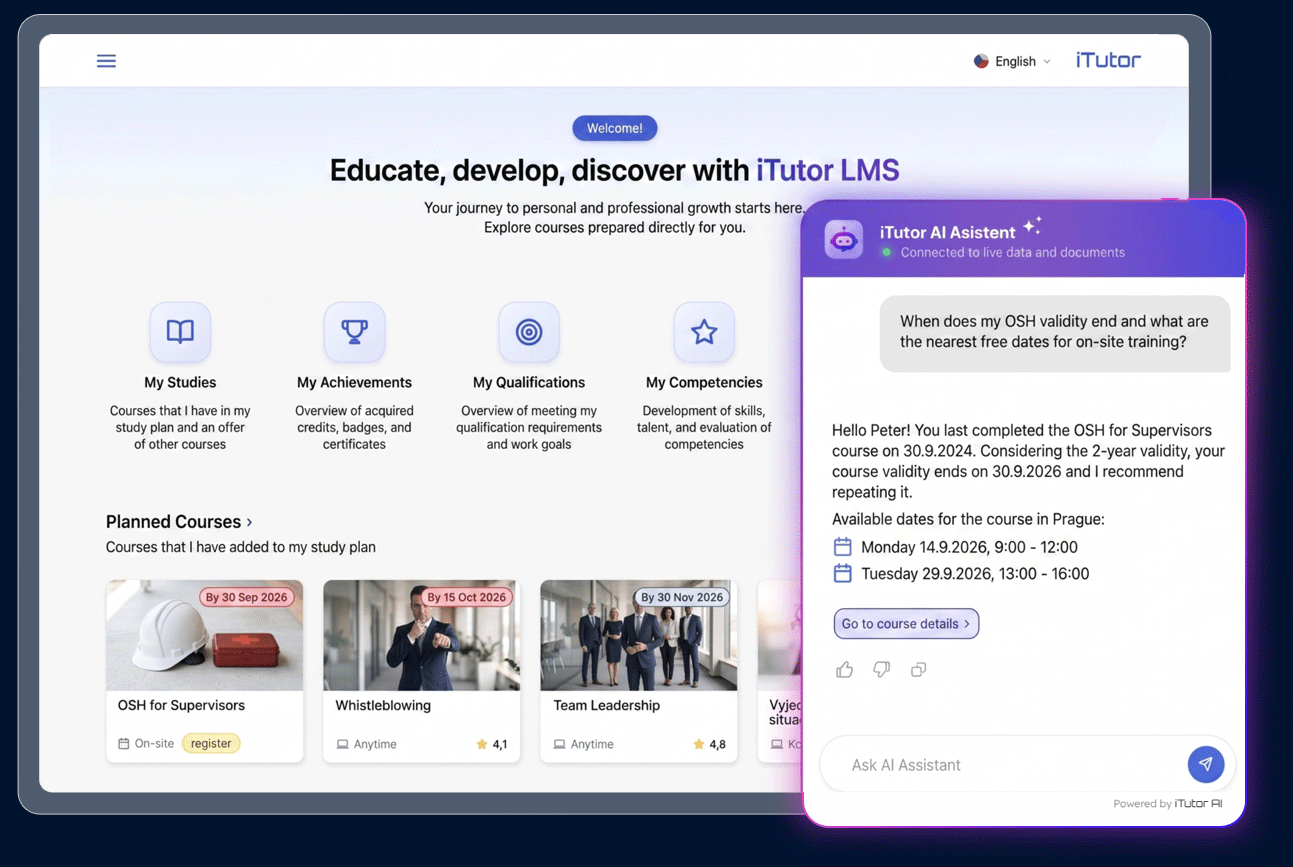Click the 'Anytime' label on Whistleblowing card
Image resolution: width=1293 pixels, height=867 pixels.
(x=375, y=744)
